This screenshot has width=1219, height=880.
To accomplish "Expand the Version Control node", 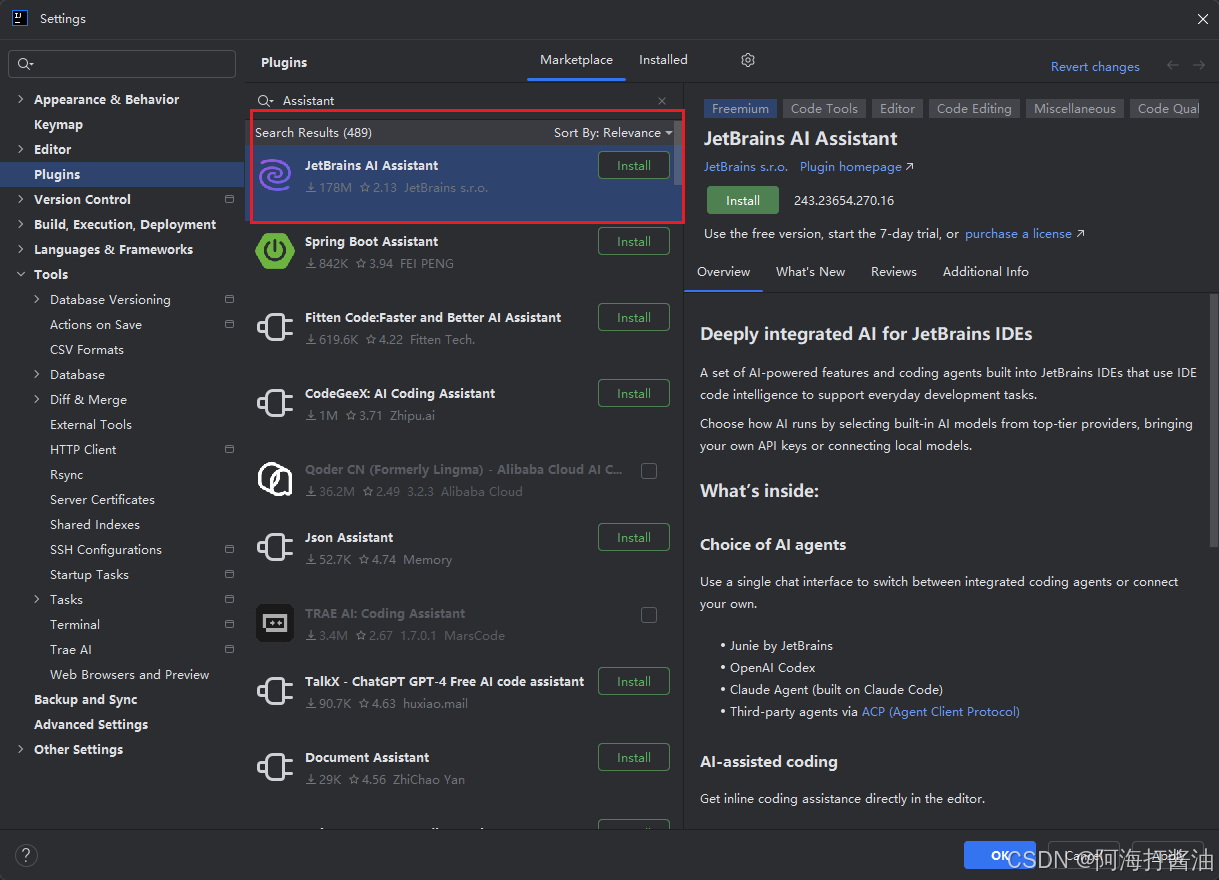I will point(21,200).
